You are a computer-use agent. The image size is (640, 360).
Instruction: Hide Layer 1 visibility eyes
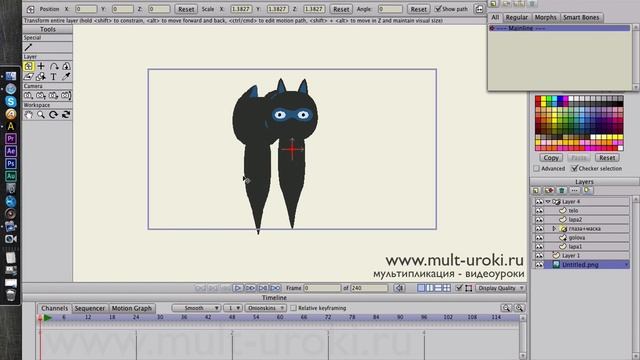(539, 256)
